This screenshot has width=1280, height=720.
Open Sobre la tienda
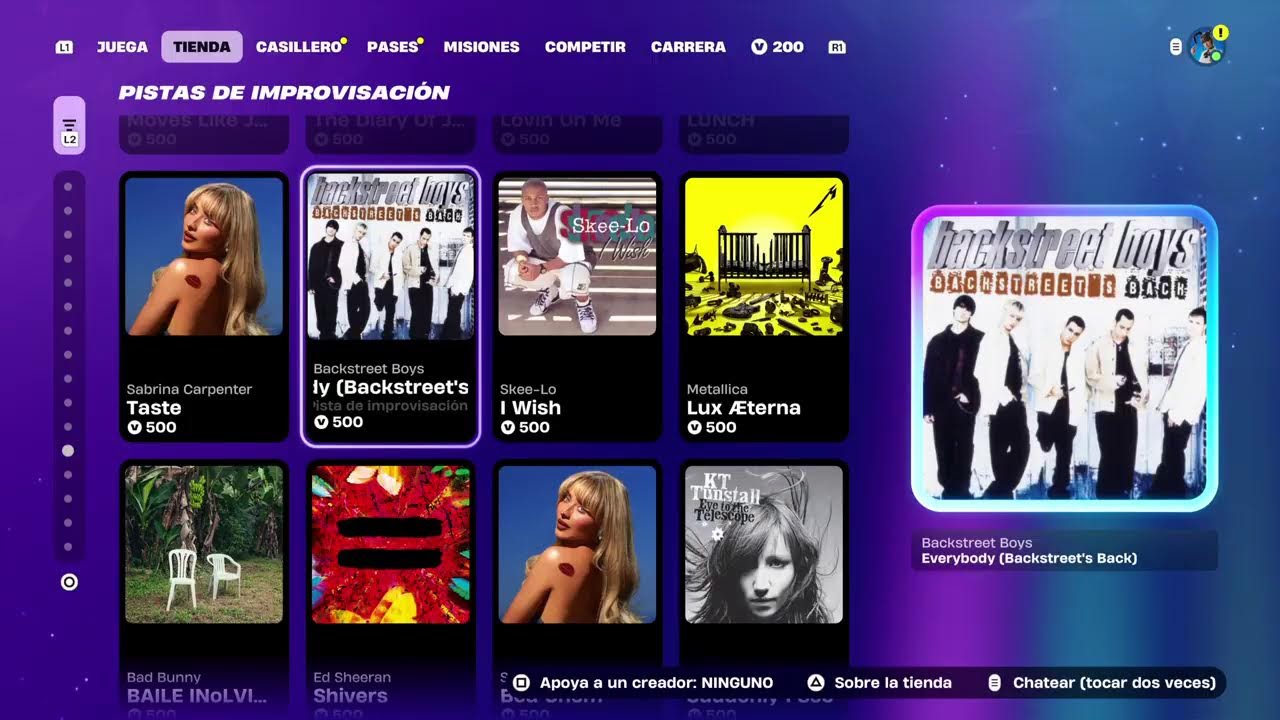(x=893, y=683)
